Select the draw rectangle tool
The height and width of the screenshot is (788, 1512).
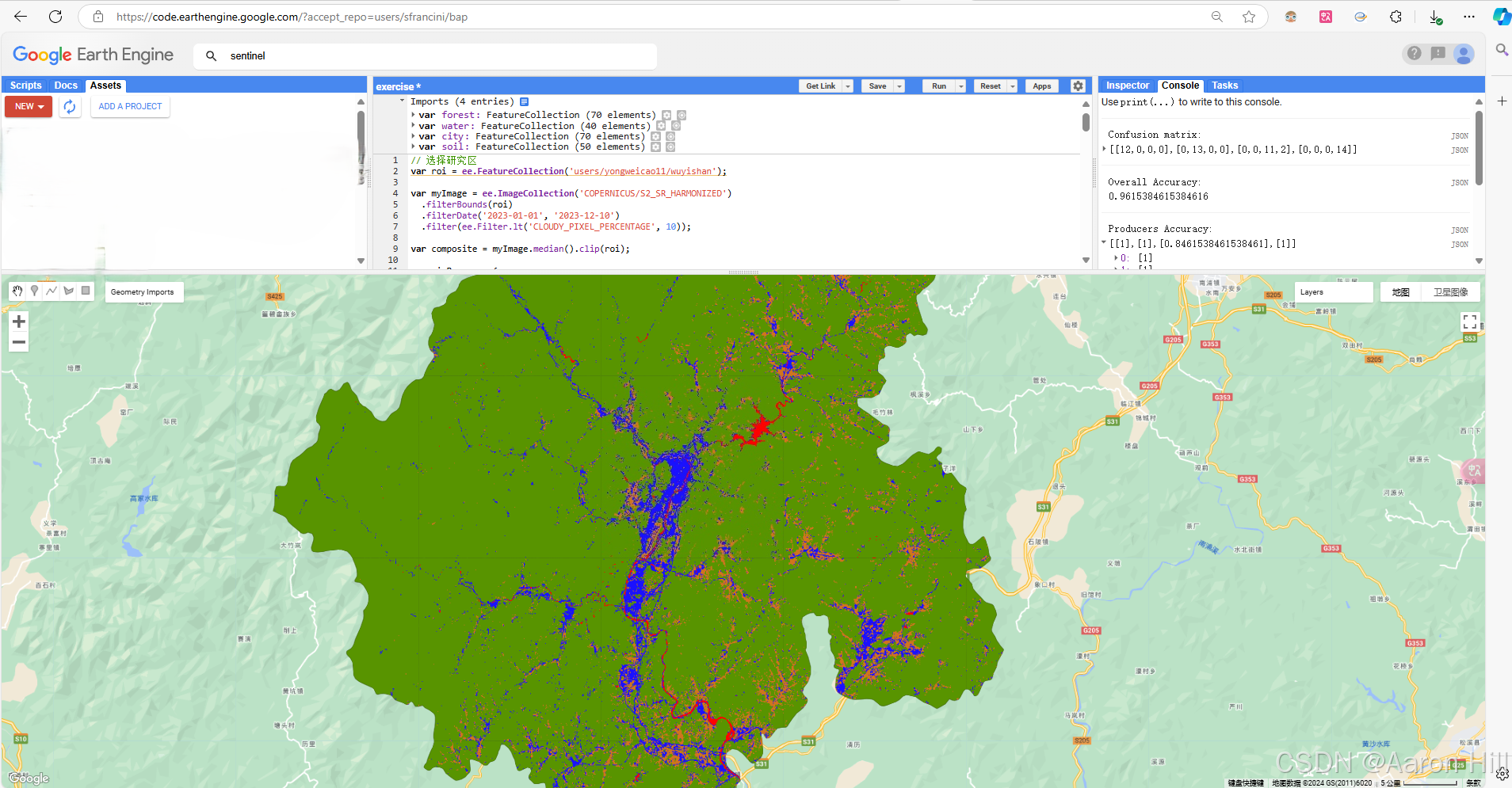pos(86,291)
